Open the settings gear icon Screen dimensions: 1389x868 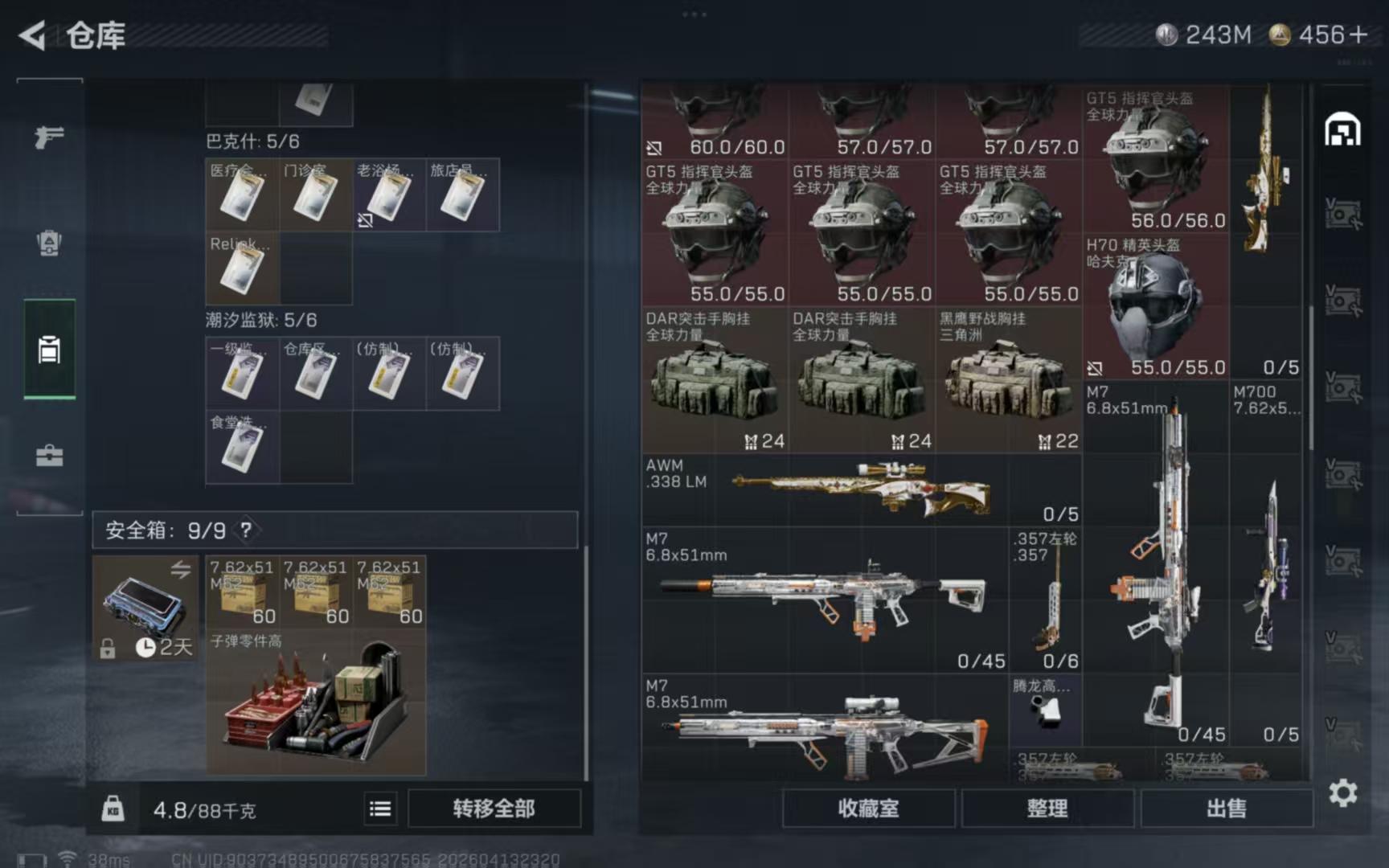coord(1342,793)
